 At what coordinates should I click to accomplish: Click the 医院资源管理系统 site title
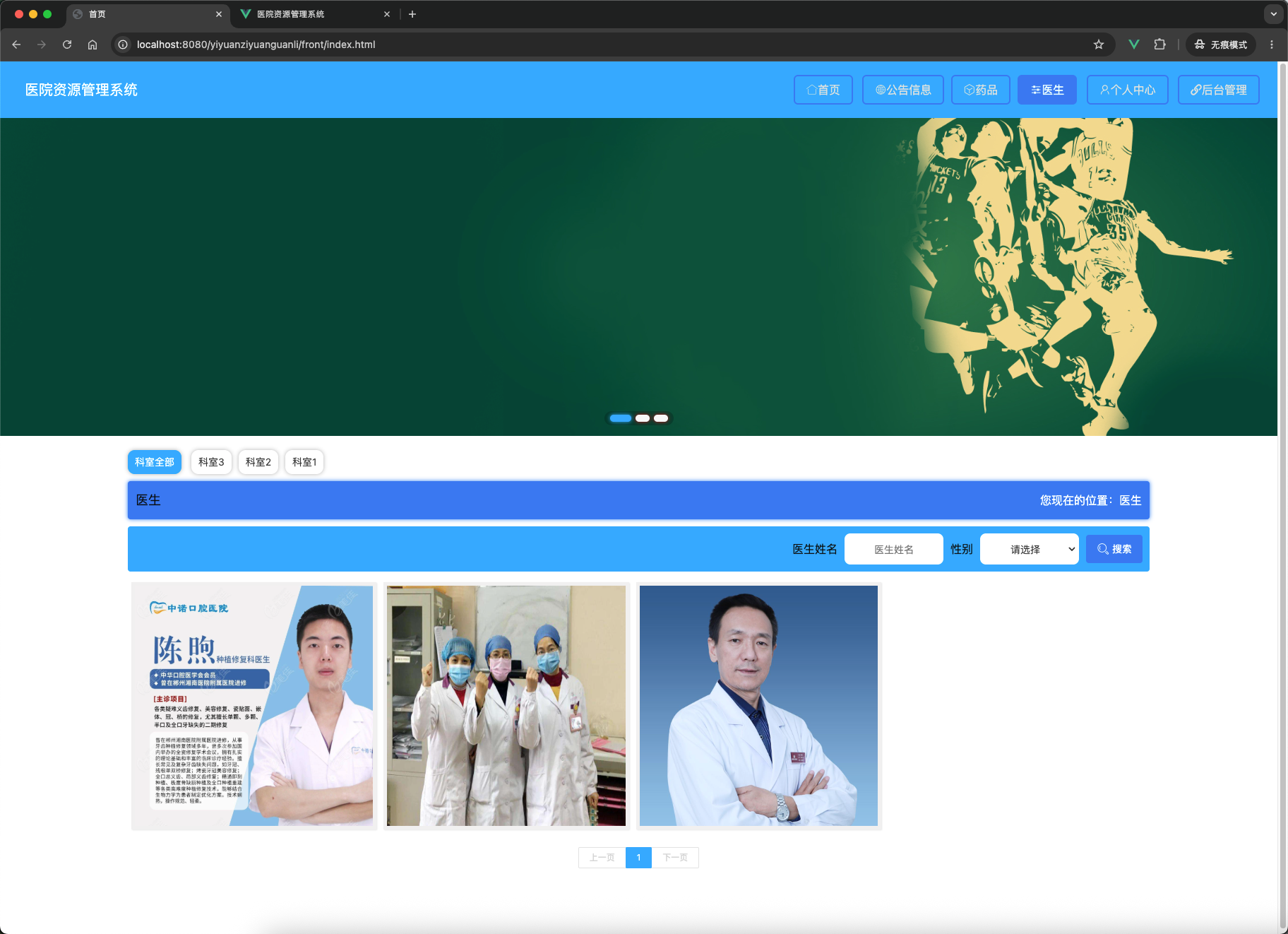point(81,90)
